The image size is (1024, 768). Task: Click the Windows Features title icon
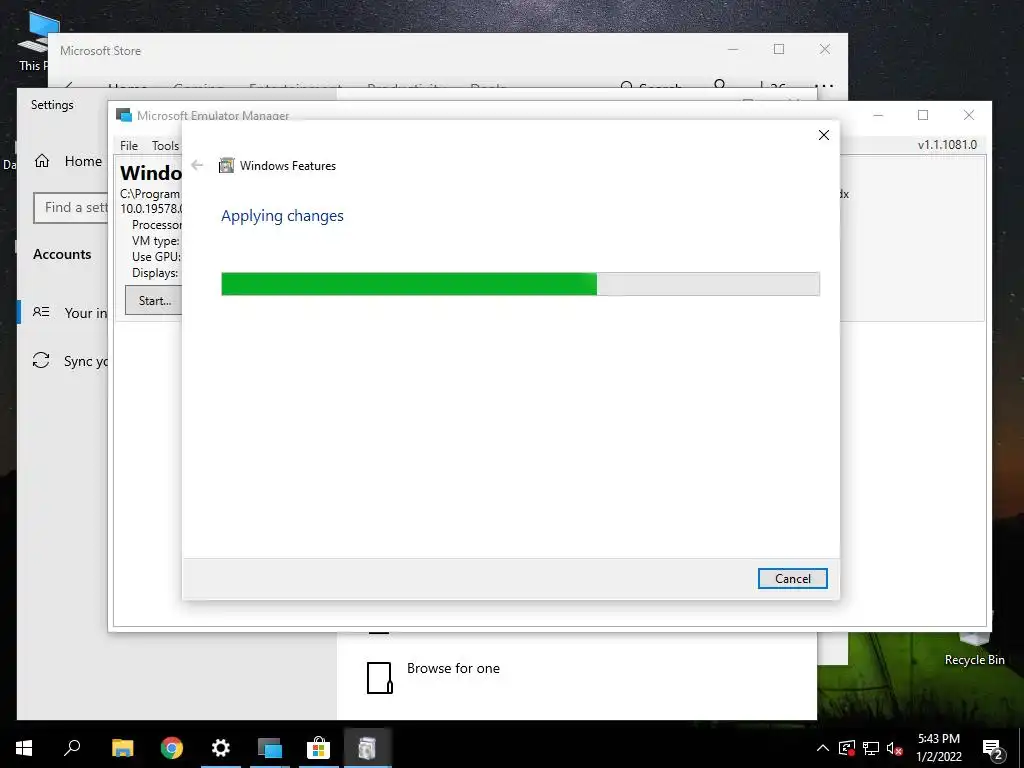click(226, 165)
